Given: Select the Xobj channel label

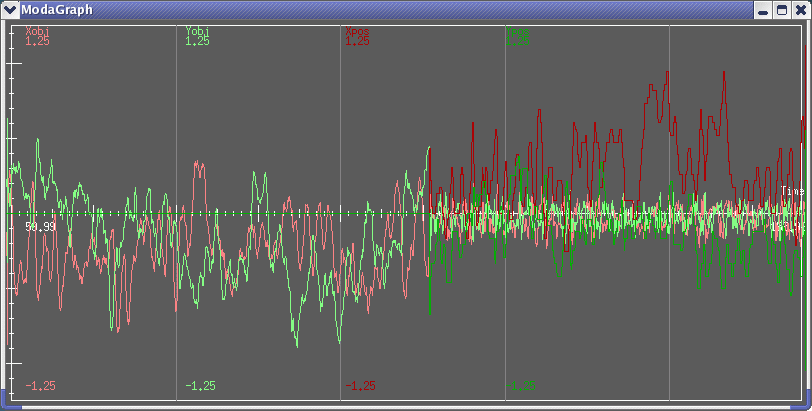Looking at the screenshot, I should tap(38, 32).
